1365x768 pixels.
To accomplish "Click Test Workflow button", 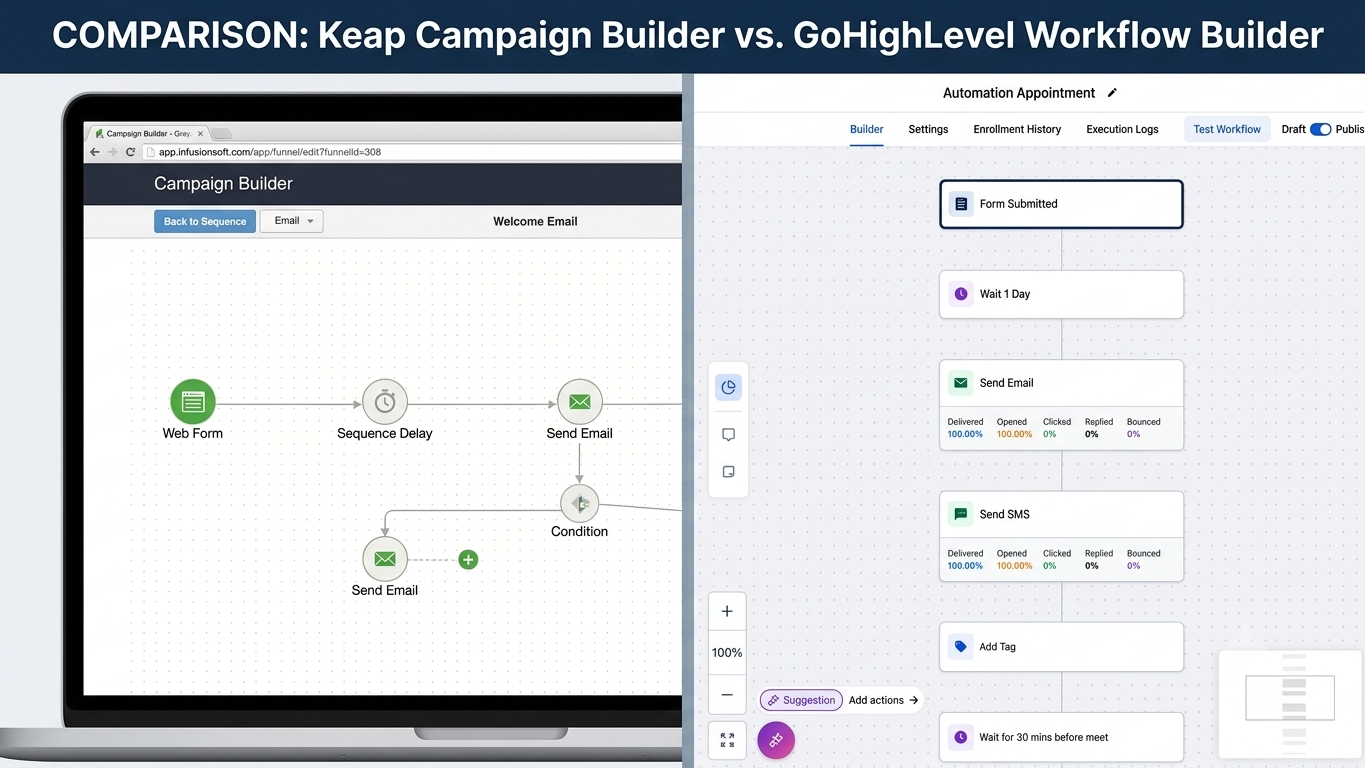I will coord(1227,129).
